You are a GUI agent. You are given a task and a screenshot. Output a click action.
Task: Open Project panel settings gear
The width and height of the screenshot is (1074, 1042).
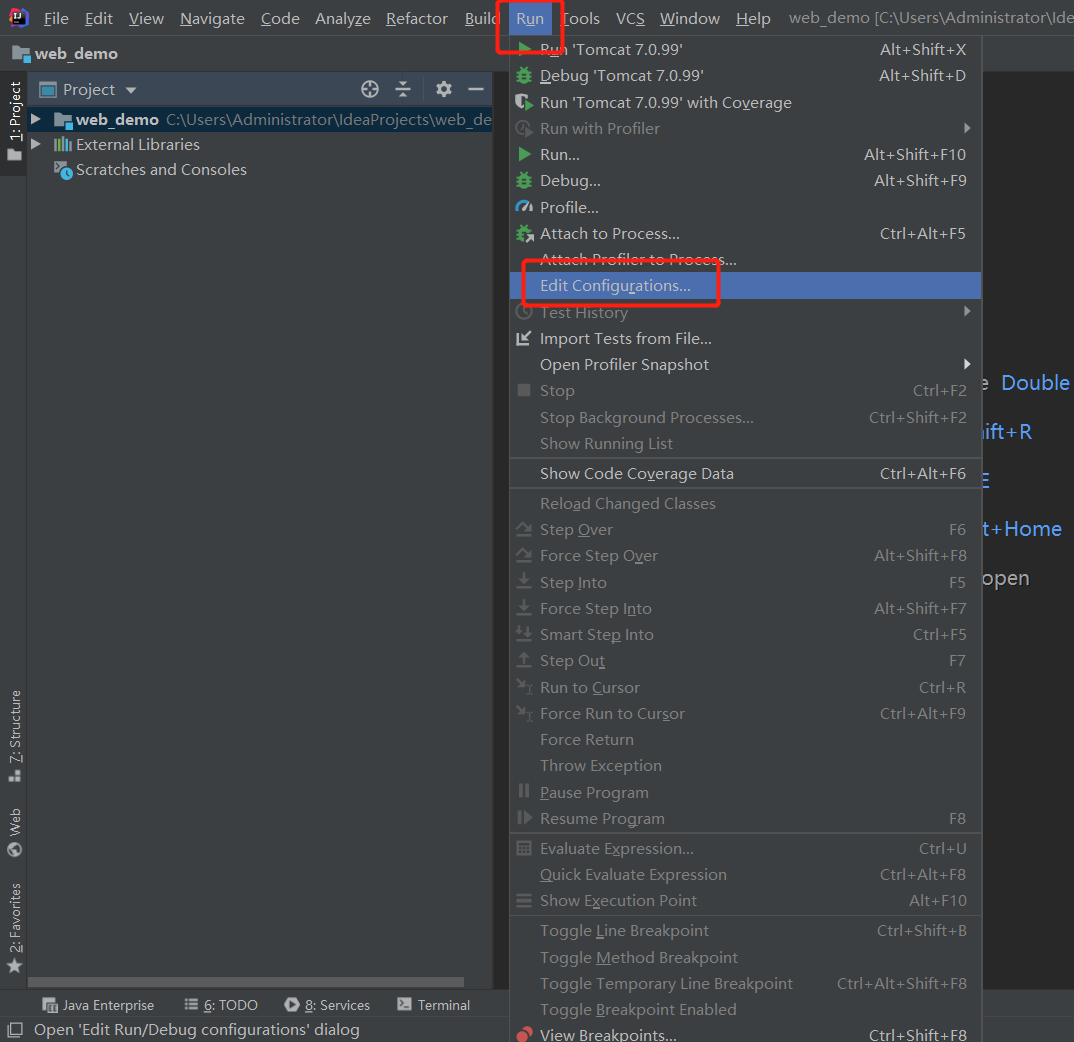click(444, 89)
